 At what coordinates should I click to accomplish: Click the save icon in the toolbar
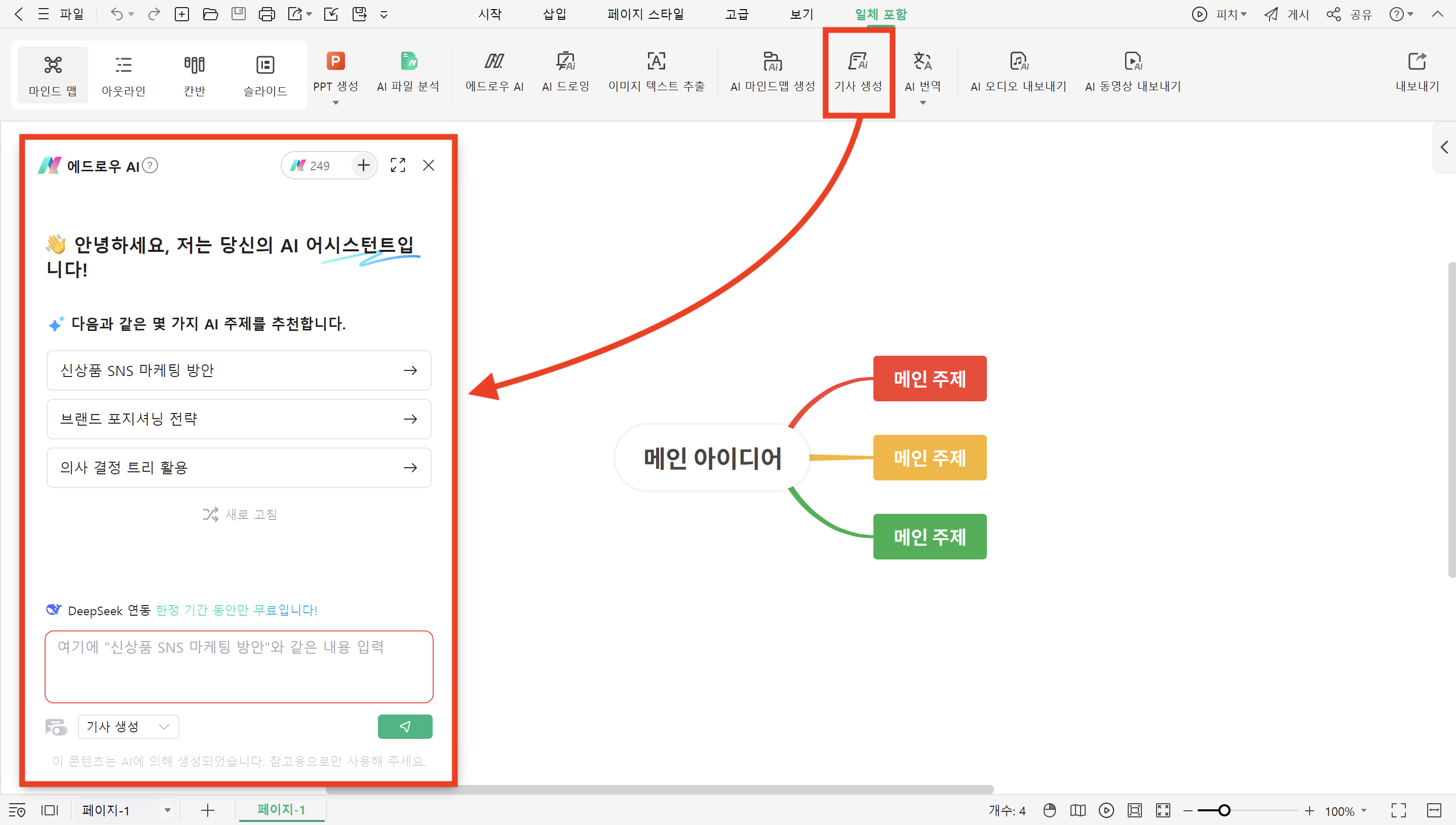click(239, 14)
